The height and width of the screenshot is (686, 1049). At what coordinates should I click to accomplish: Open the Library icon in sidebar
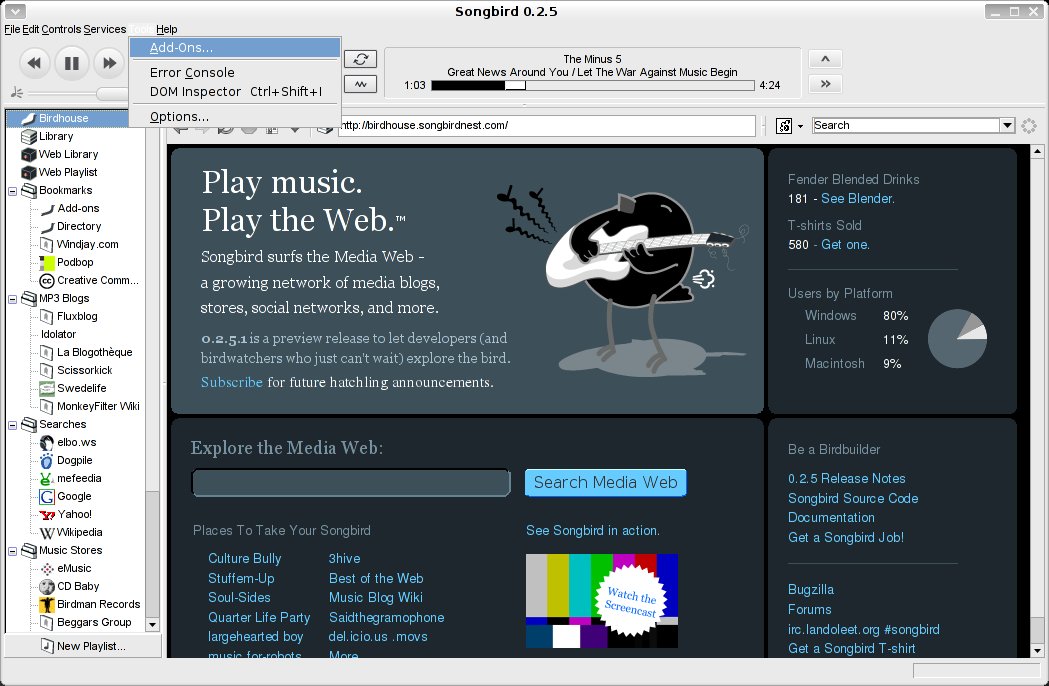pyautogui.click(x=29, y=137)
